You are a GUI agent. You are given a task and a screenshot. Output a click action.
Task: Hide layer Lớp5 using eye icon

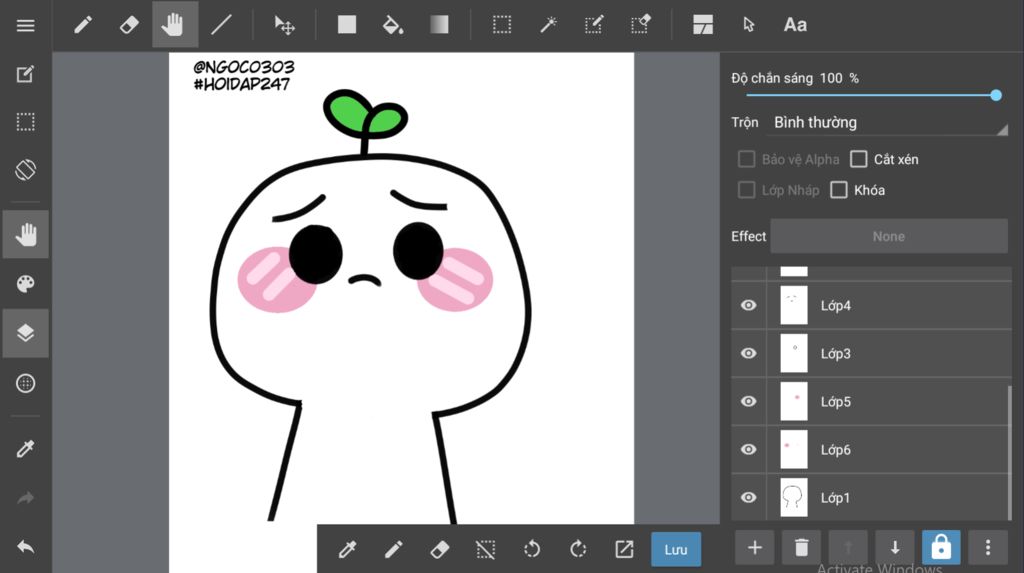[748, 401]
